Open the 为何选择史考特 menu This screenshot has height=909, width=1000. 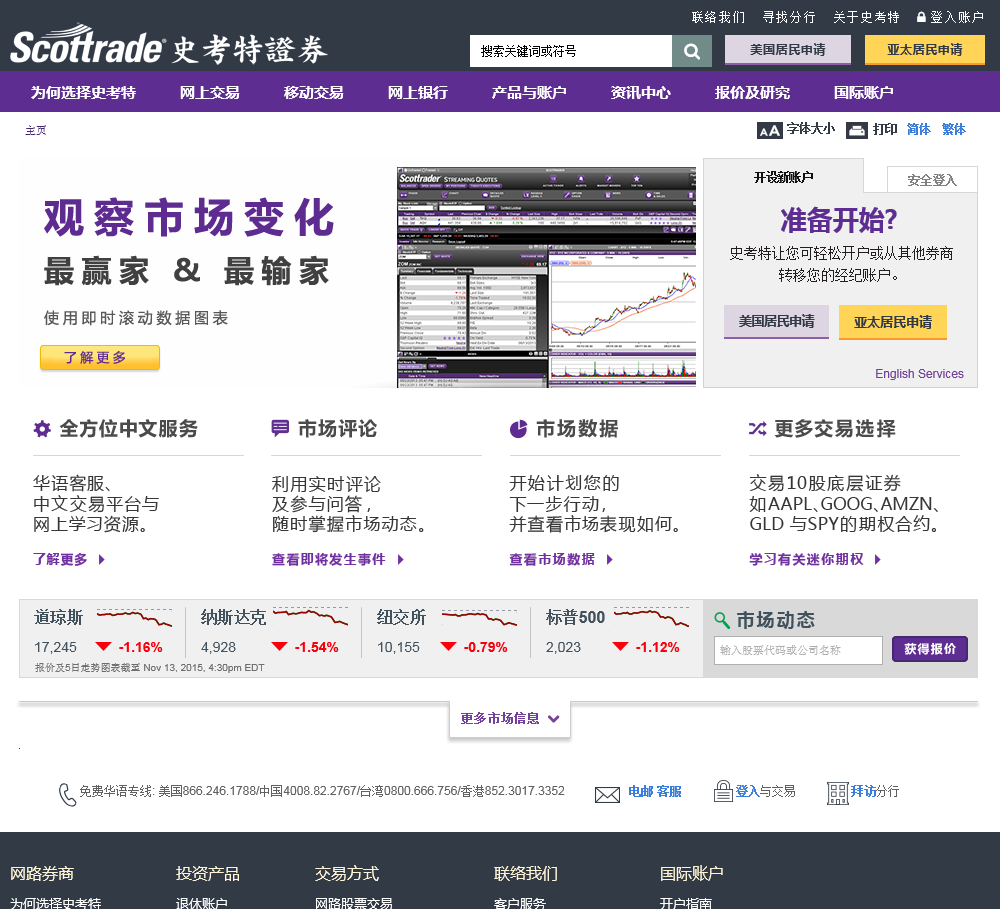(x=84, y=92)
